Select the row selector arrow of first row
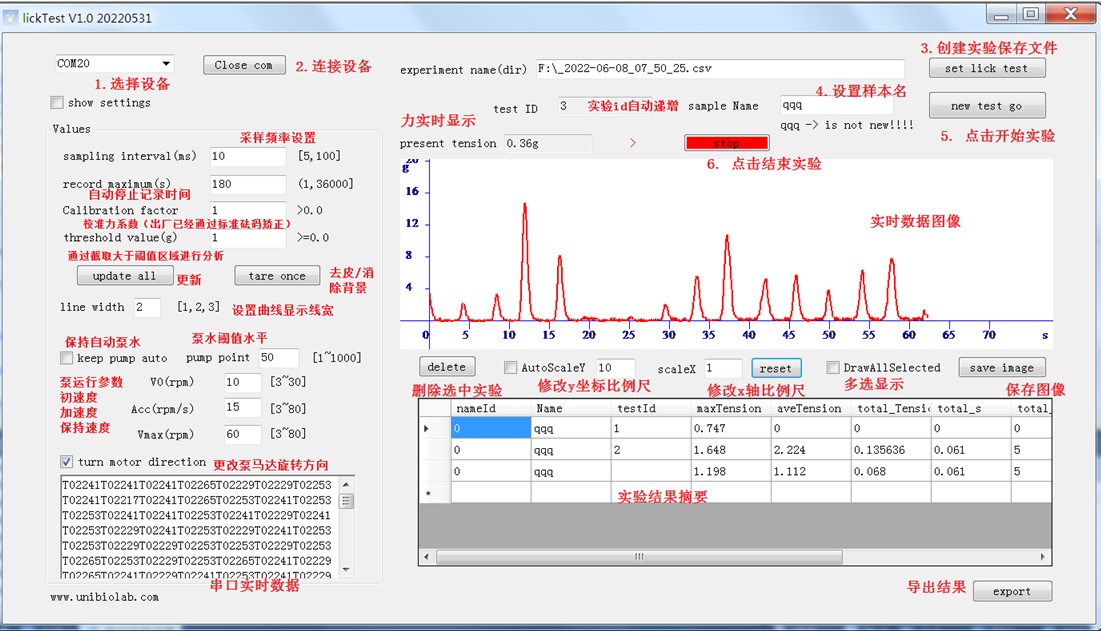Image resolution: width=1101 pixels, height=631 pixels. (x=435, y=428)
